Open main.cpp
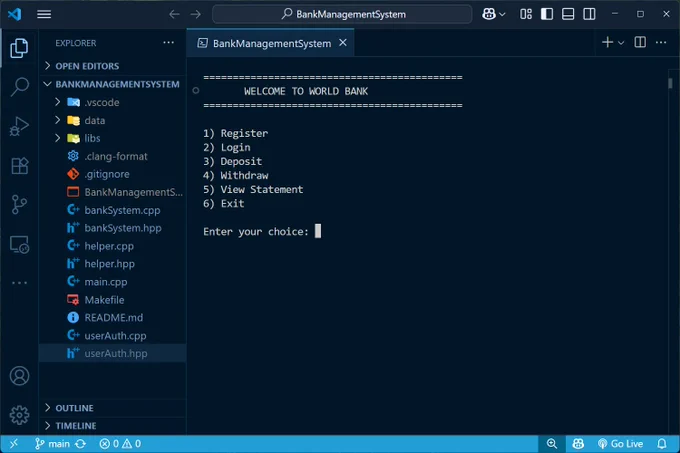Screen dimensions: 680x453 click(x=113, y=282)
